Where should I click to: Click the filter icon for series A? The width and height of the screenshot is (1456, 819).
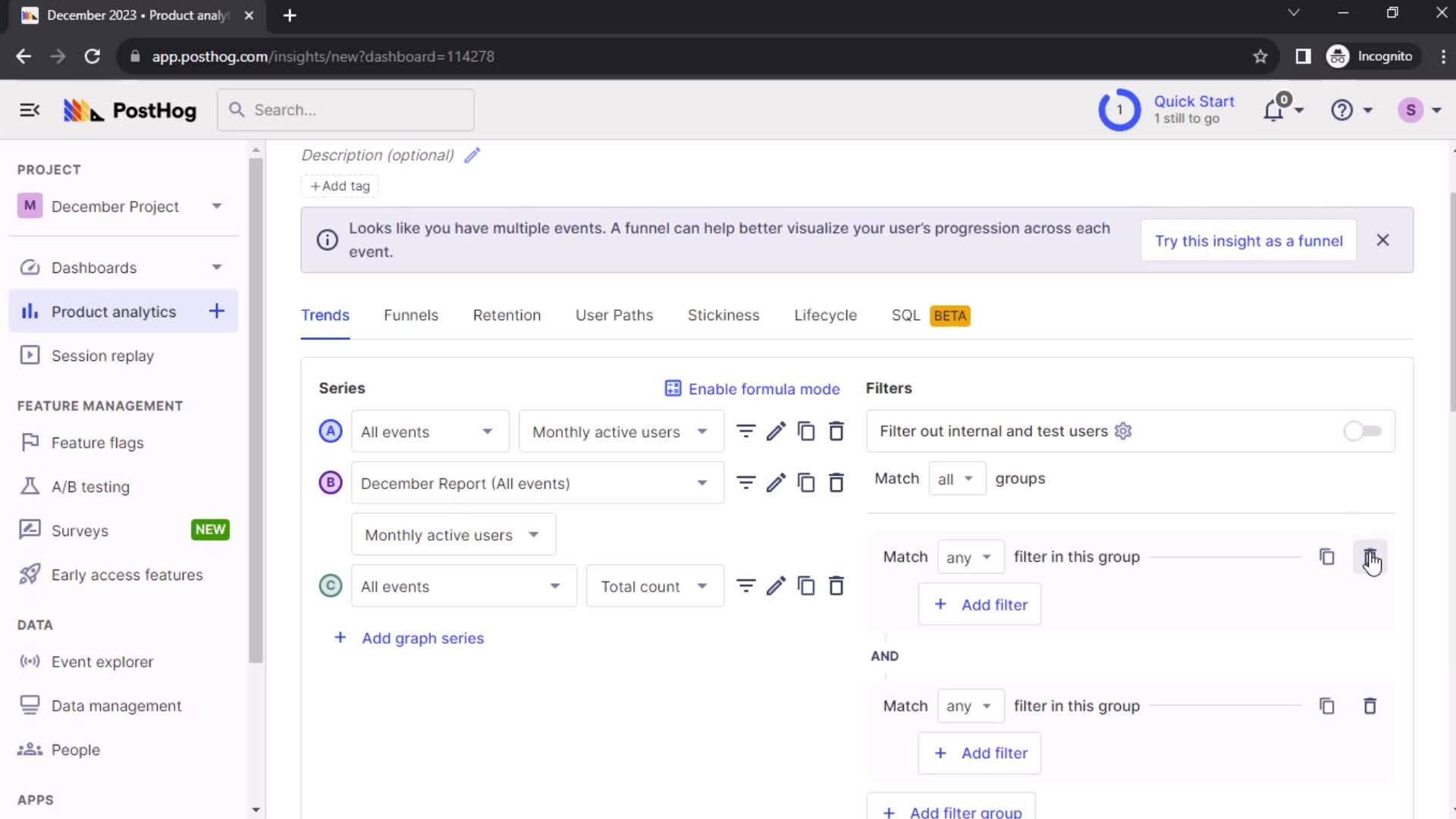(x=746, y=431)
